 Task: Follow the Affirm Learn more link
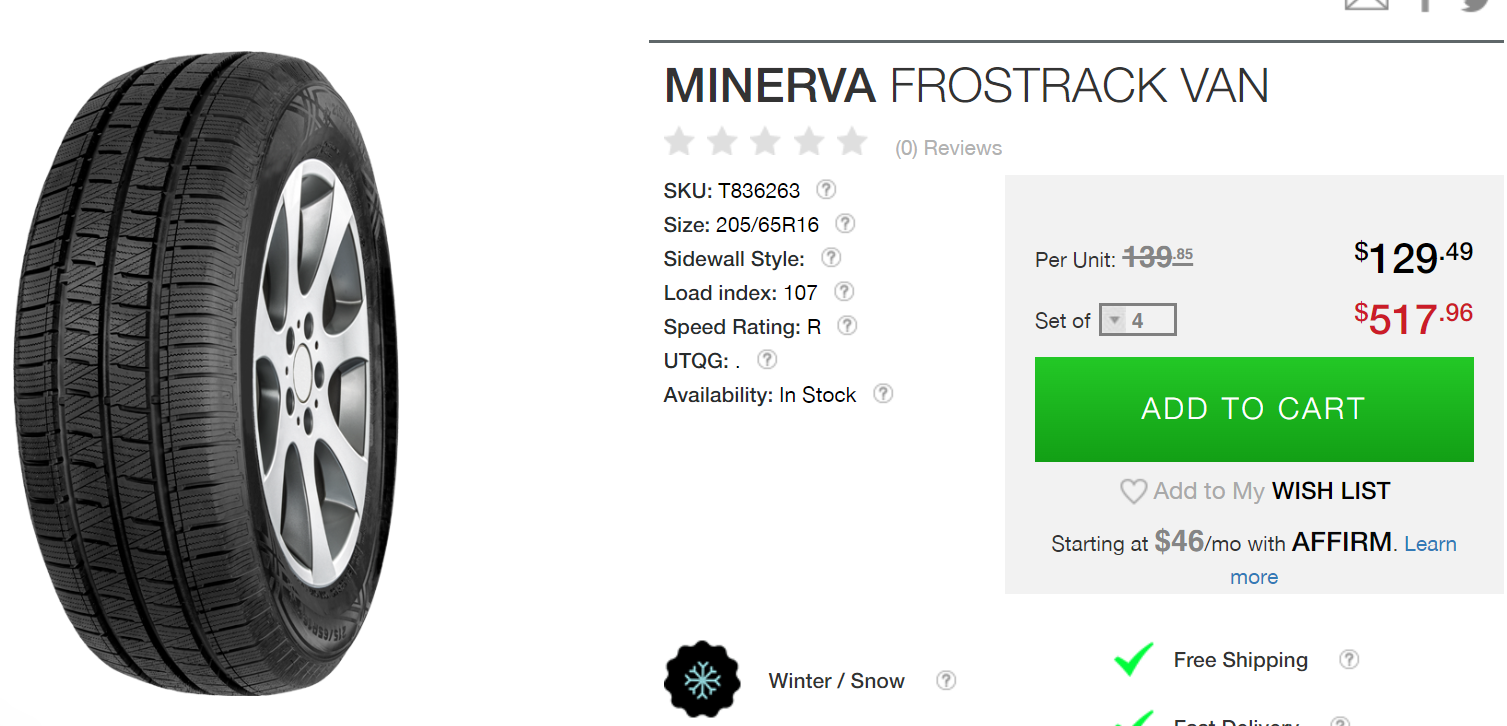tap(1429, 544)
